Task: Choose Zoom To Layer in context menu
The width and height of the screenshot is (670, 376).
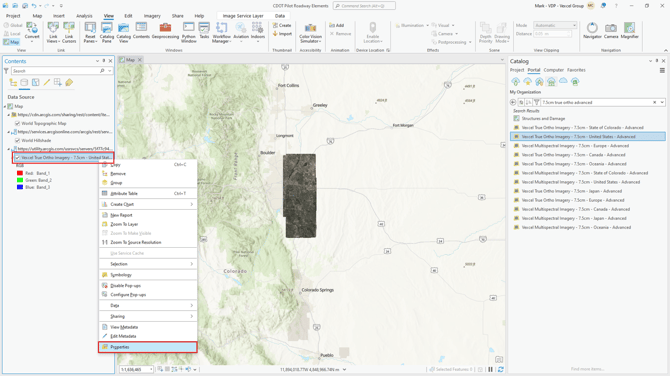Action: [148, 224]
